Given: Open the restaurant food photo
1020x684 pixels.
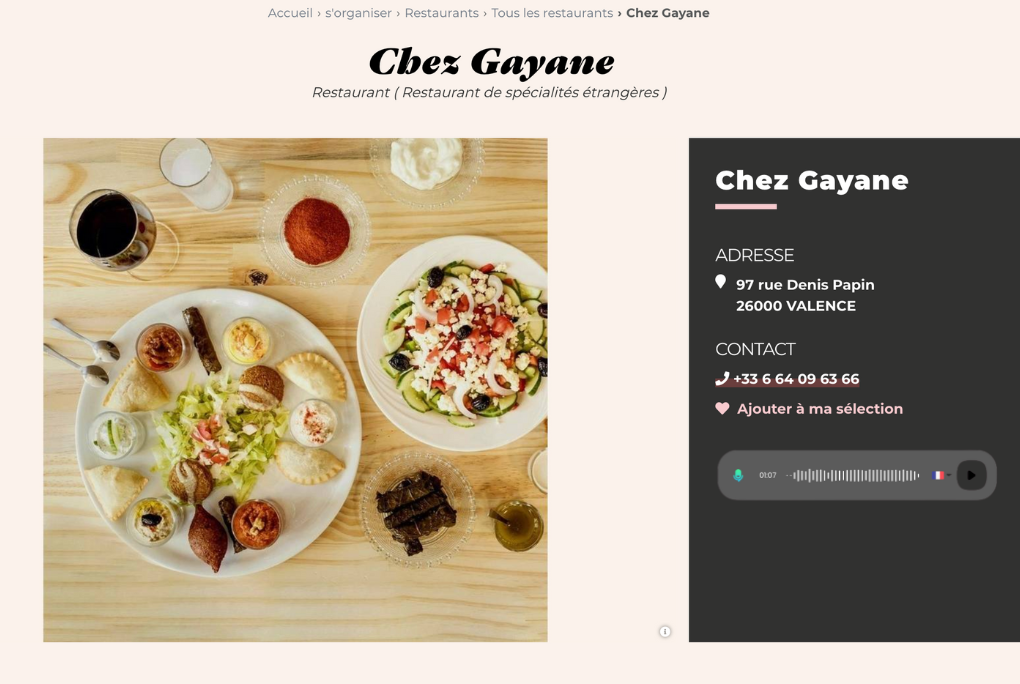Looking at the screenshot, I should click(x=295, y=390).
